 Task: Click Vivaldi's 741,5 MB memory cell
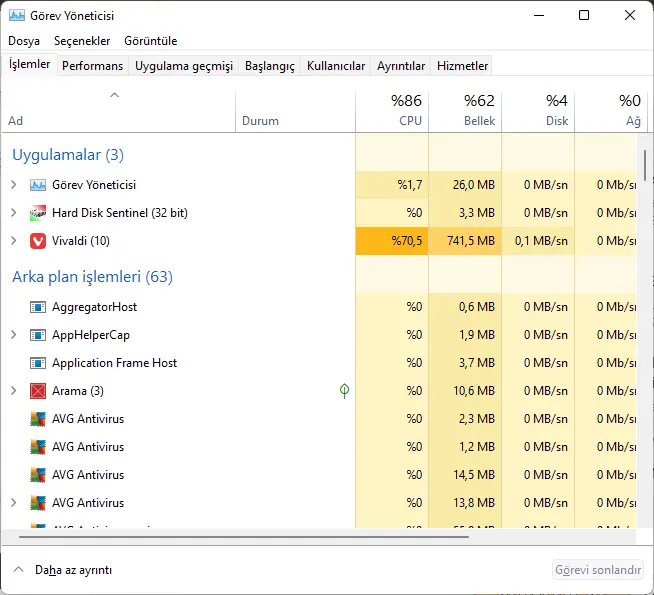(465, 241)
